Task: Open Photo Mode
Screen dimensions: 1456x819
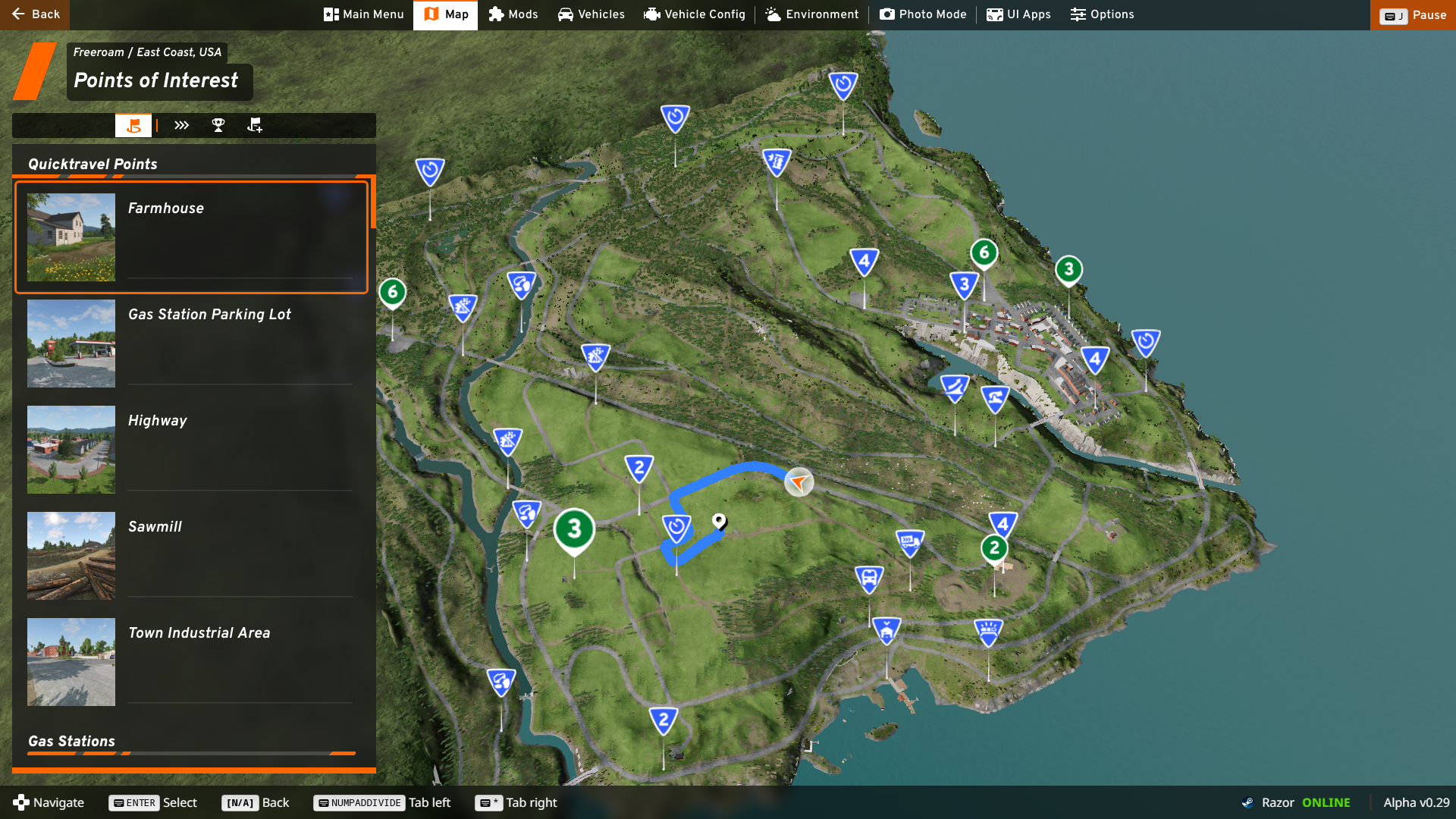Action: [x=923, y=14]
